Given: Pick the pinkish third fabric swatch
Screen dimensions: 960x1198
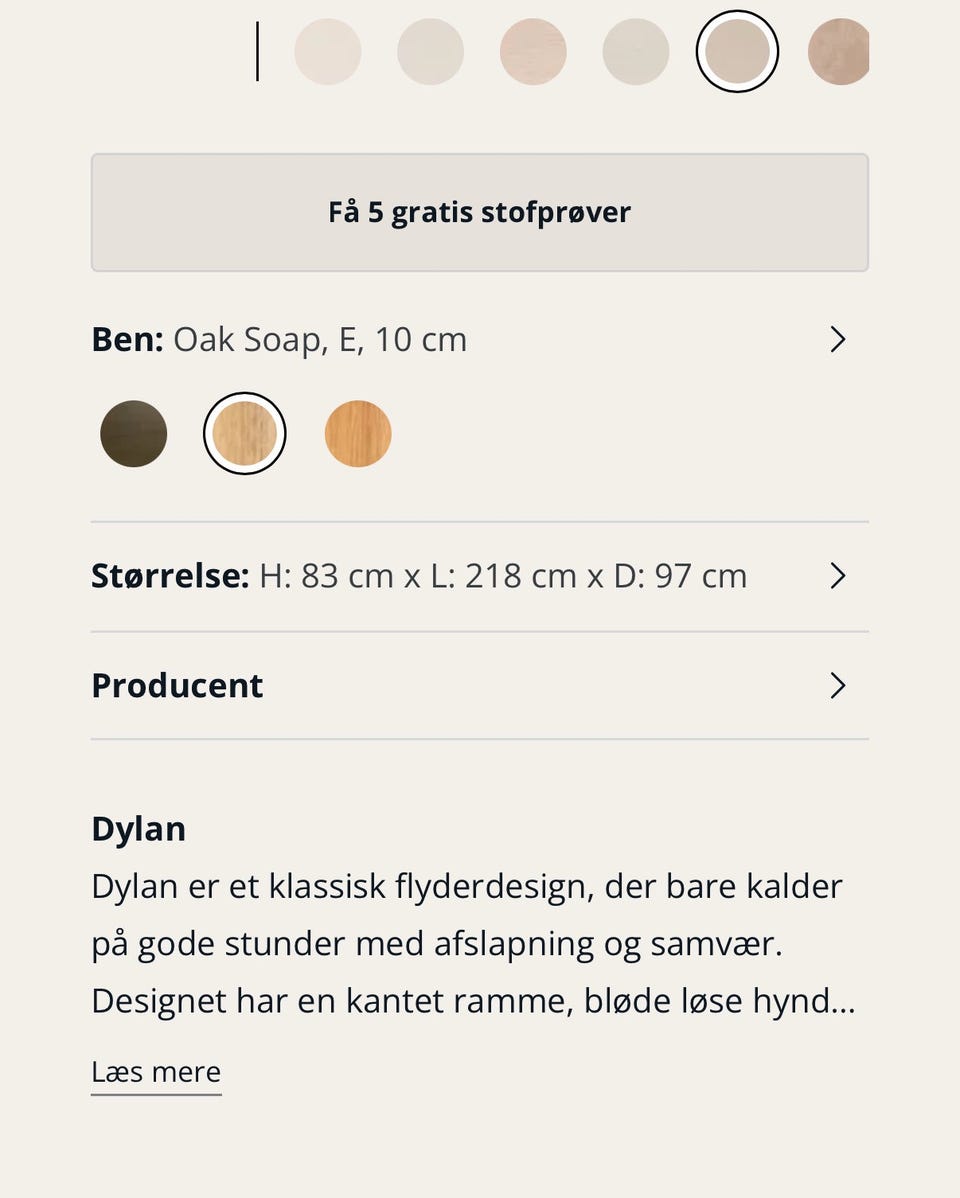Looking at the screenshot, I should [x=533, y=52].
